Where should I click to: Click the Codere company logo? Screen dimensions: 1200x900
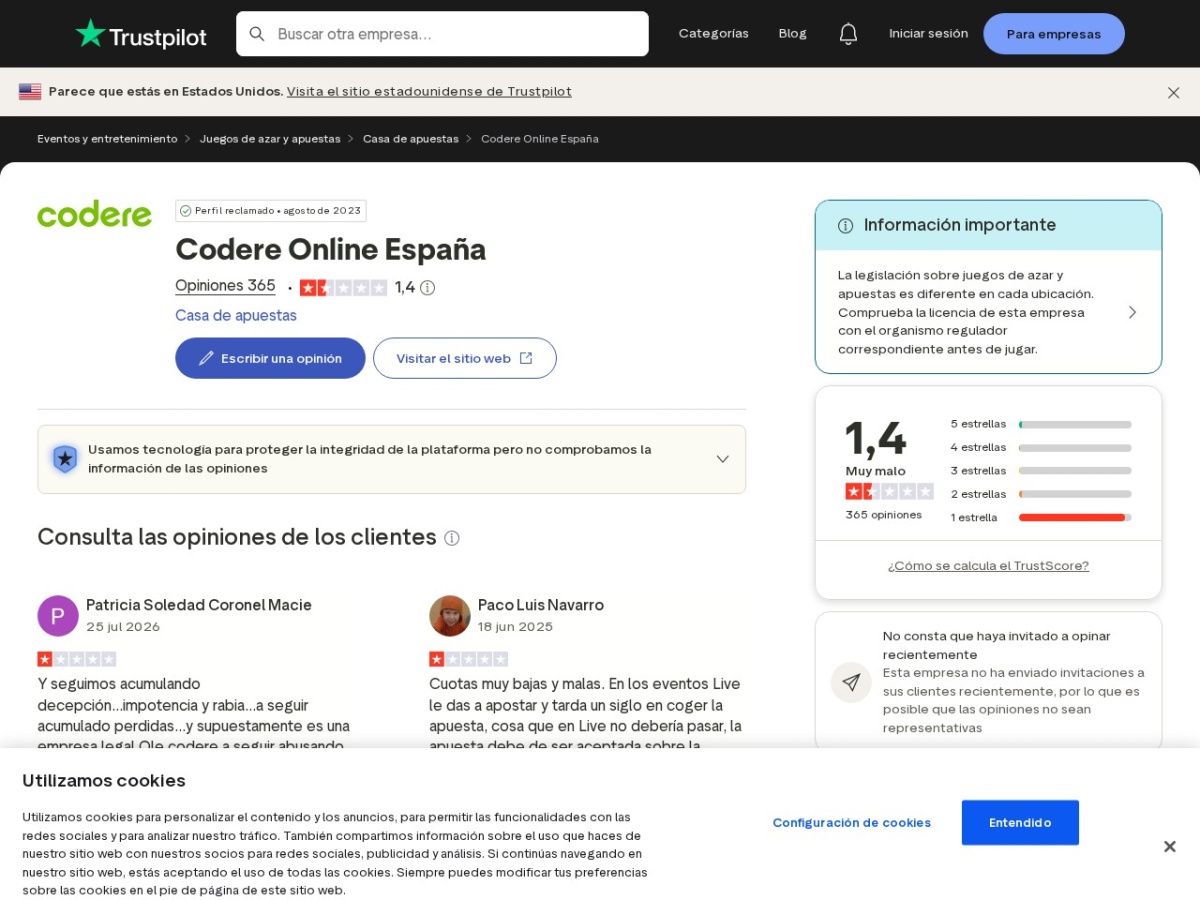coord(94,214)
